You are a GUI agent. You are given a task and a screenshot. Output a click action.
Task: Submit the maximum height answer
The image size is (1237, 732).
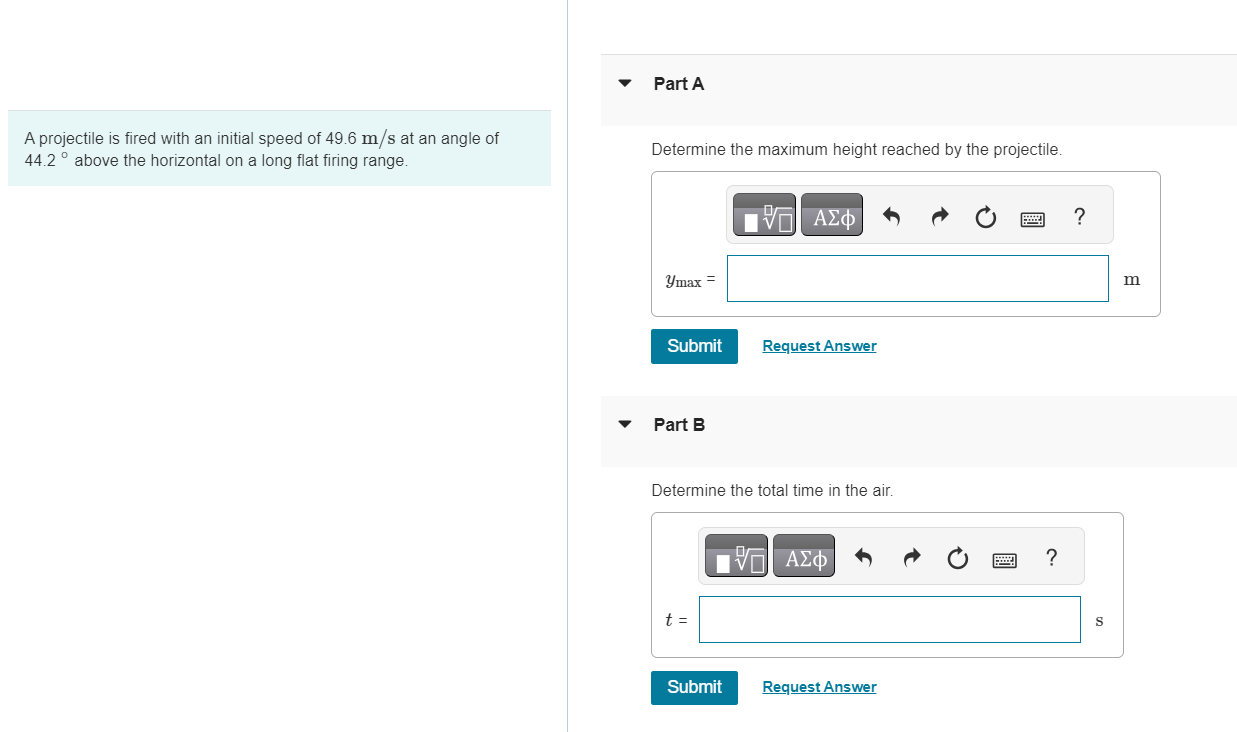694,346
